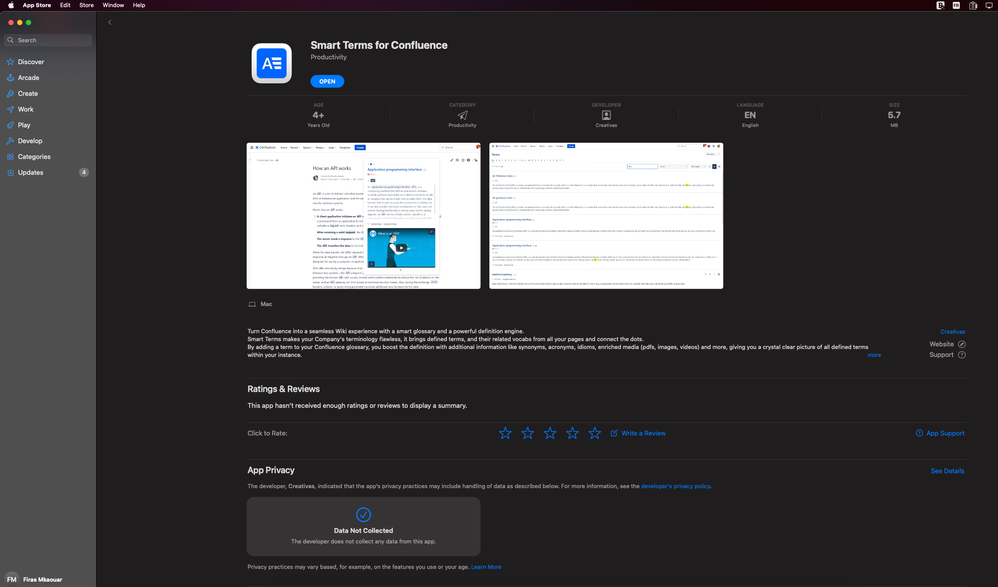Image resolution: width=998 pixels, height=587 pixels.
Task: Rate the app three stars
Action: click(x=550, y=434)
